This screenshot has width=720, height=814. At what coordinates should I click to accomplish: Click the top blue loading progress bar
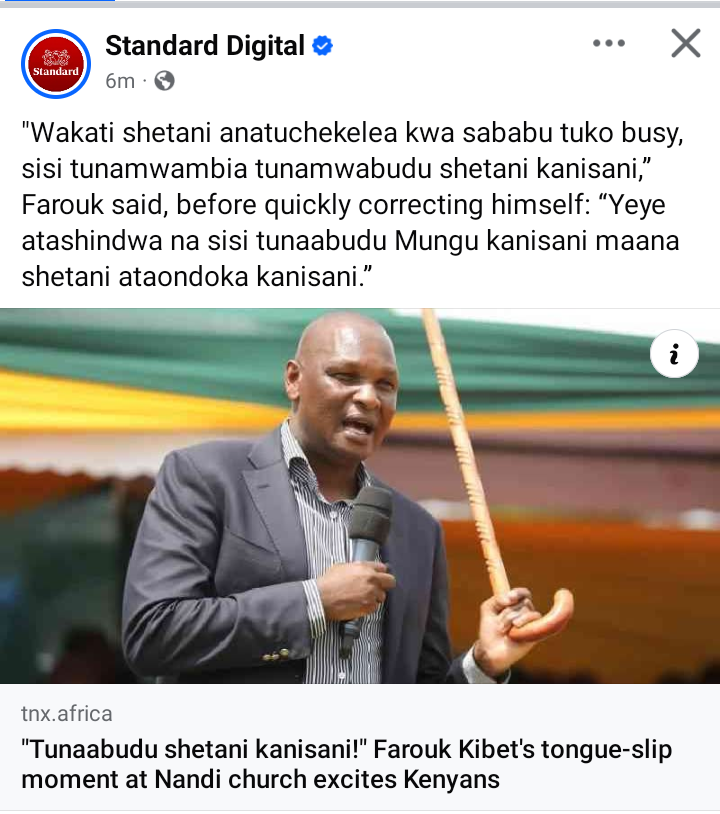pyautogui.click(x=57, y=1)
